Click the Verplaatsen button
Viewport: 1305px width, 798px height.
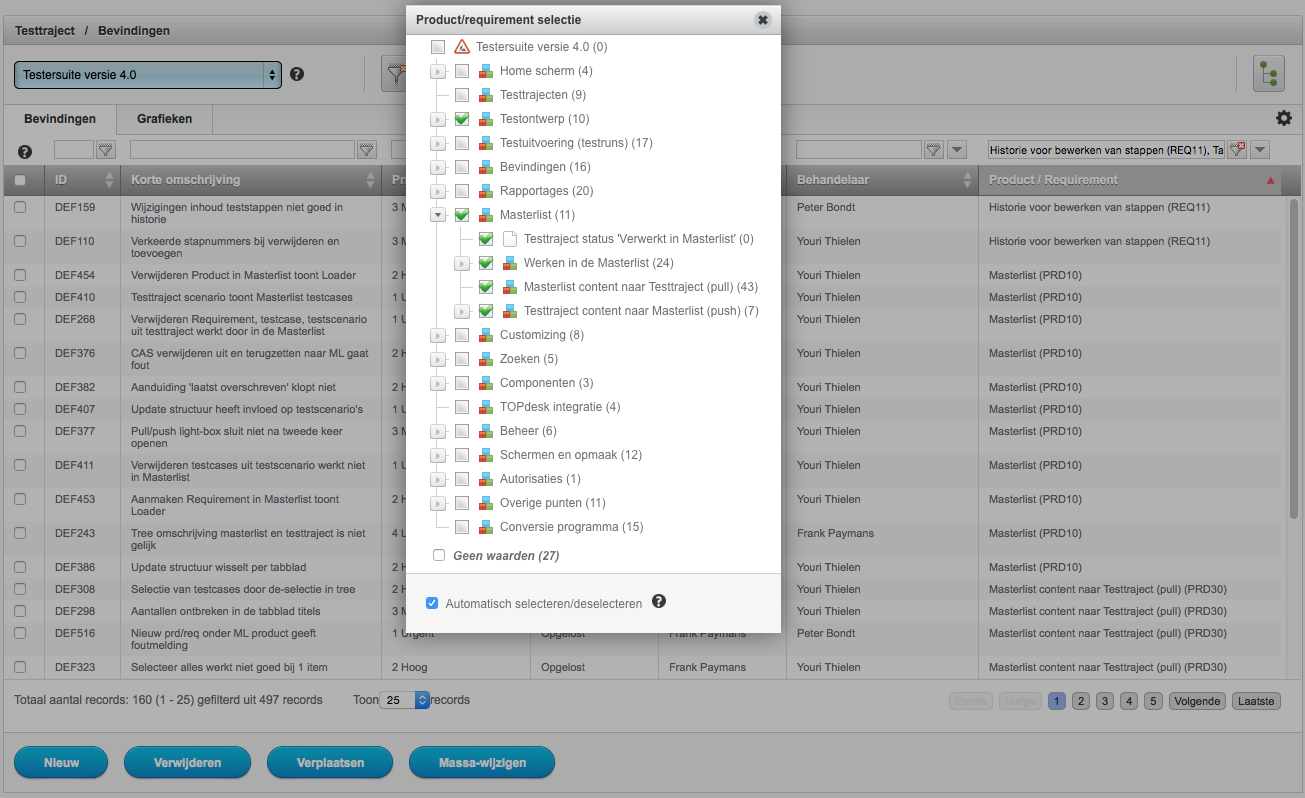pyautogui.click(x=330, y=762)
